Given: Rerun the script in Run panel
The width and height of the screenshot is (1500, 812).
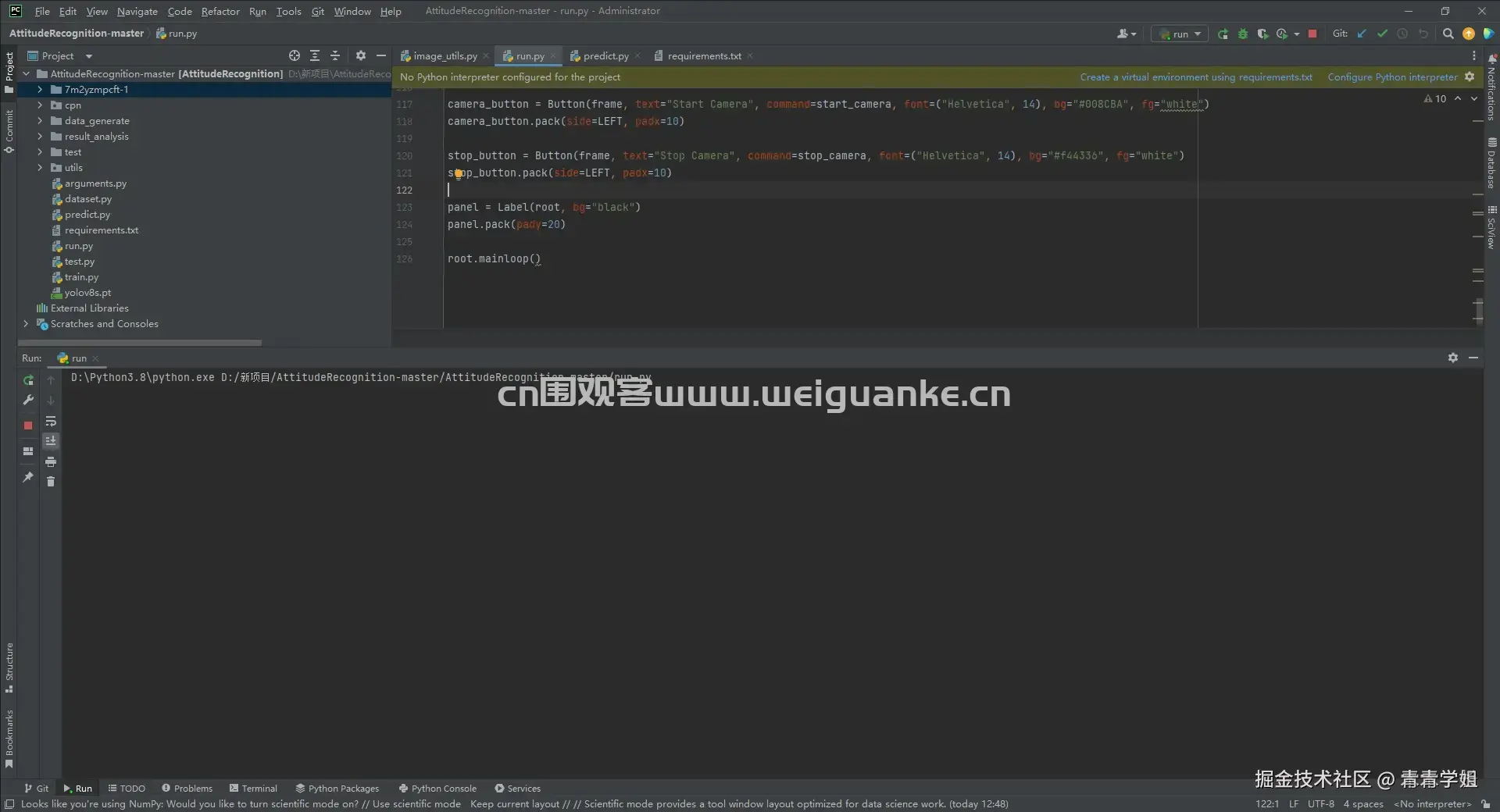Looking at the screenshot, I should (x=28, y=380).
